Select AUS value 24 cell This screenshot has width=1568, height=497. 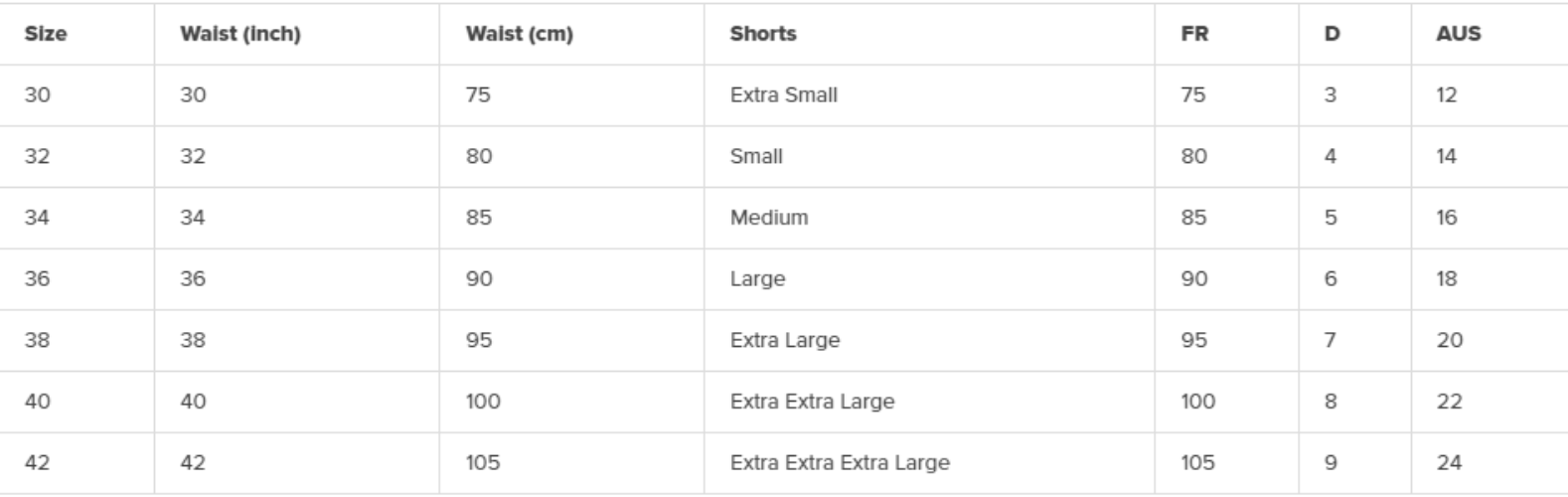1449,463
